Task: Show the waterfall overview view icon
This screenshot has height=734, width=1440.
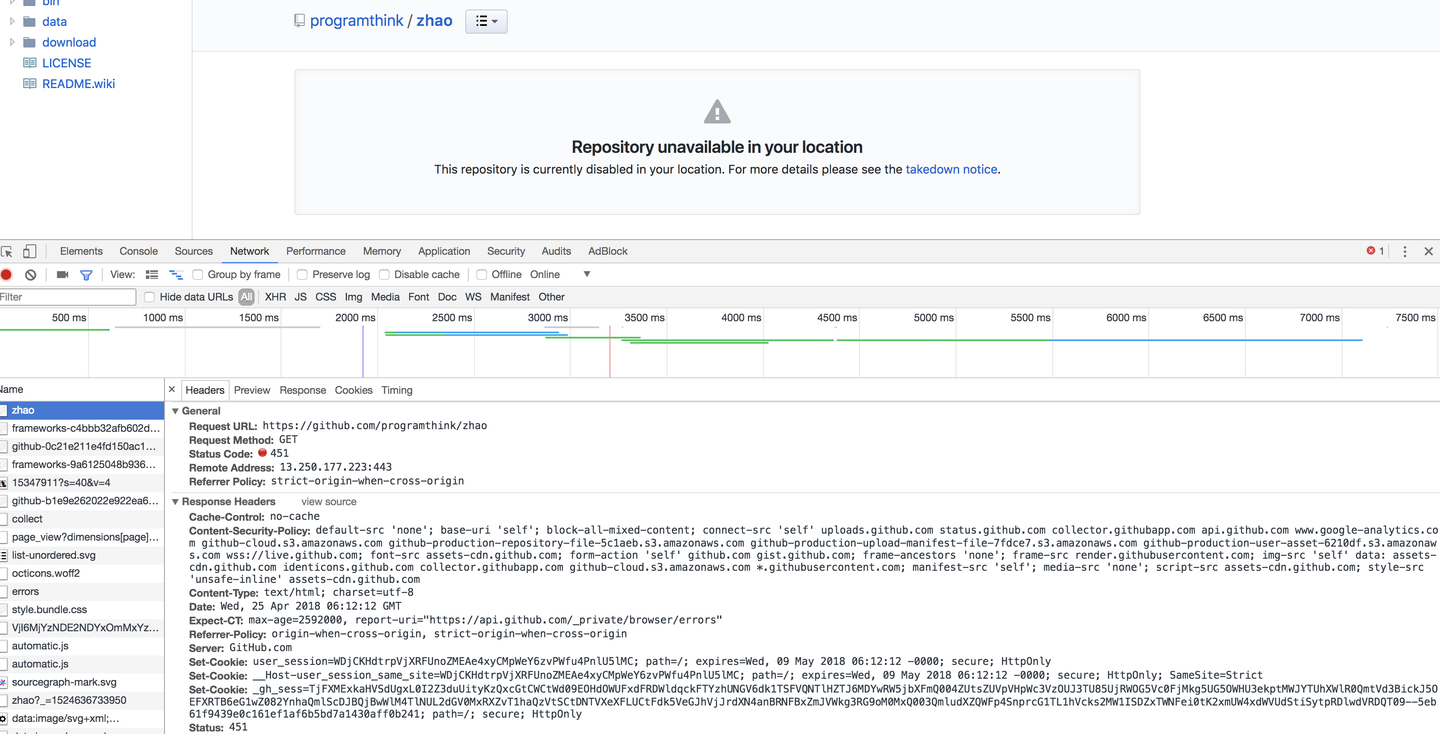Action: (176, 275)
